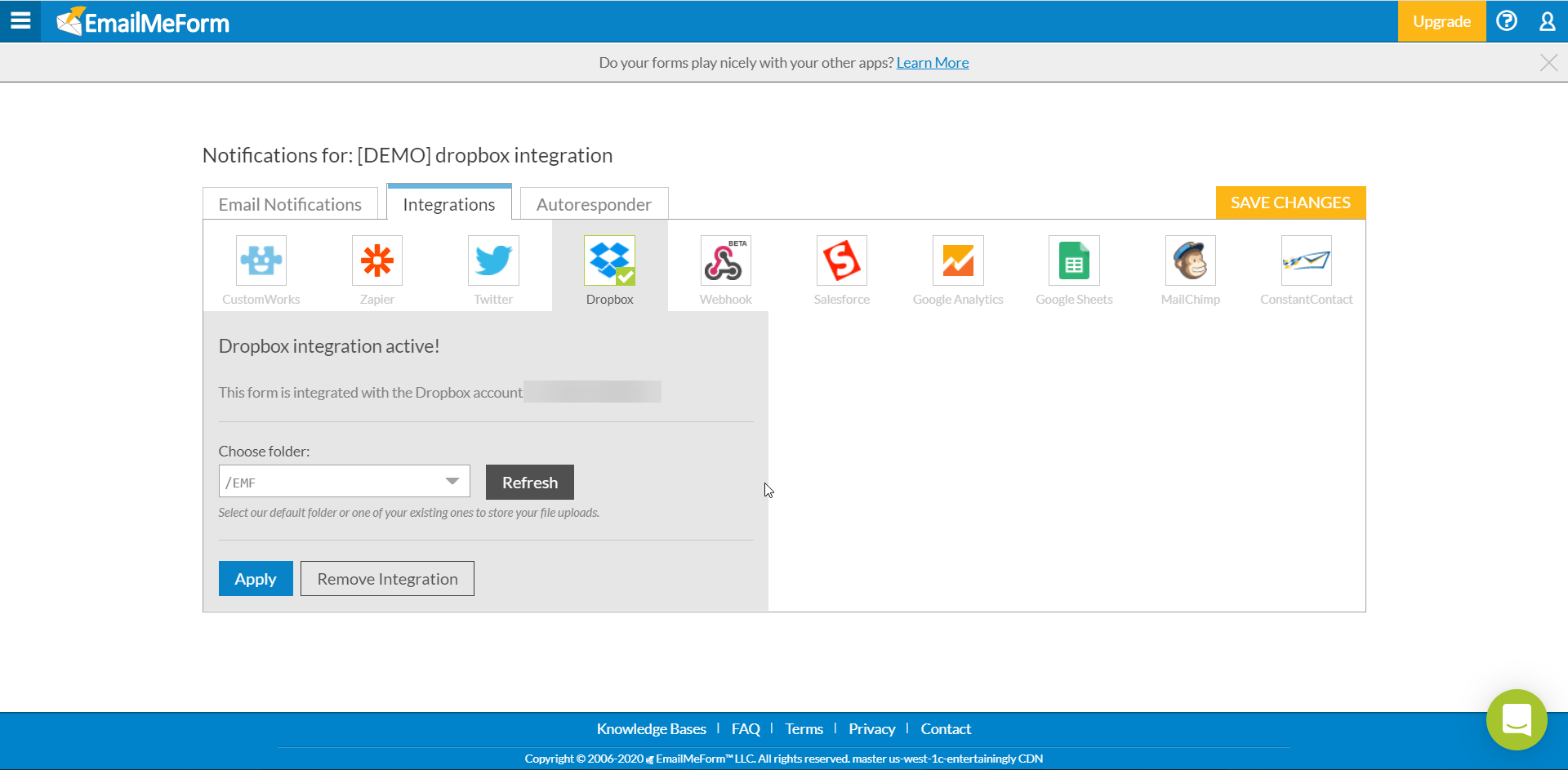Click the blurred Dropbox account name
Image resolution: width=1568 pixels, height=770 pixels.
tap(593, 392)
